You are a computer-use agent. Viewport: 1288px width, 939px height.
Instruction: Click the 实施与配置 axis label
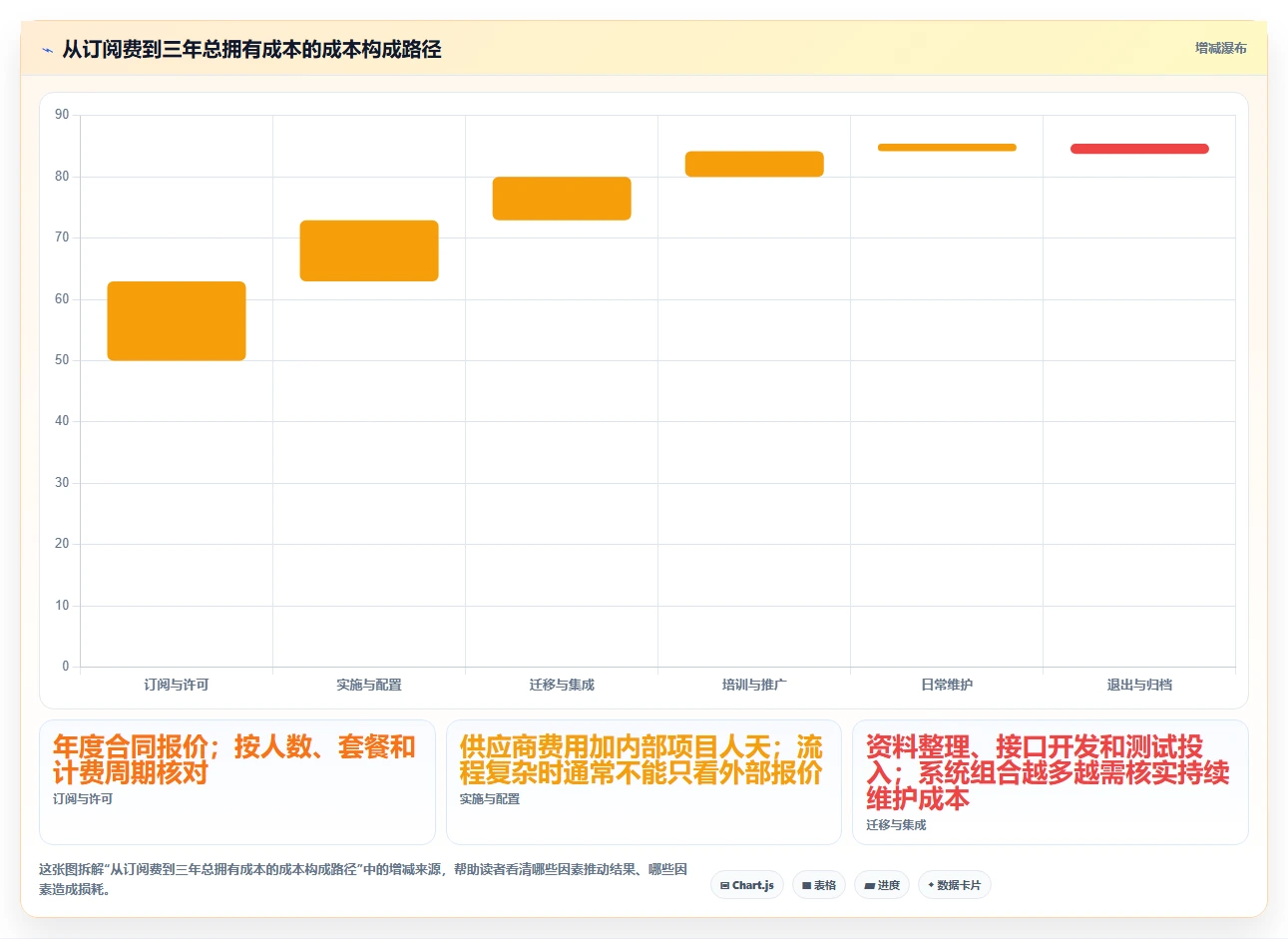[x=369, y=685]
